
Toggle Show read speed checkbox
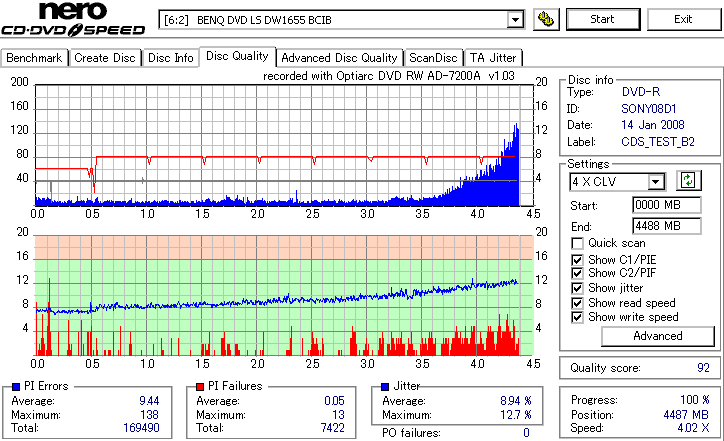click(x=577, y=303)
